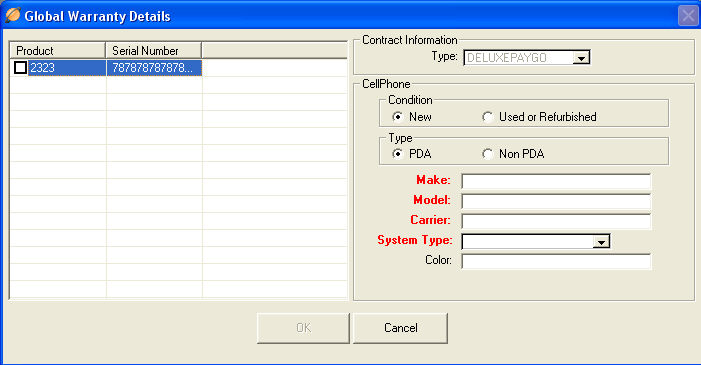Click the Global Warranty app icon in title bar
701x365 pixels.
(13, 15)
